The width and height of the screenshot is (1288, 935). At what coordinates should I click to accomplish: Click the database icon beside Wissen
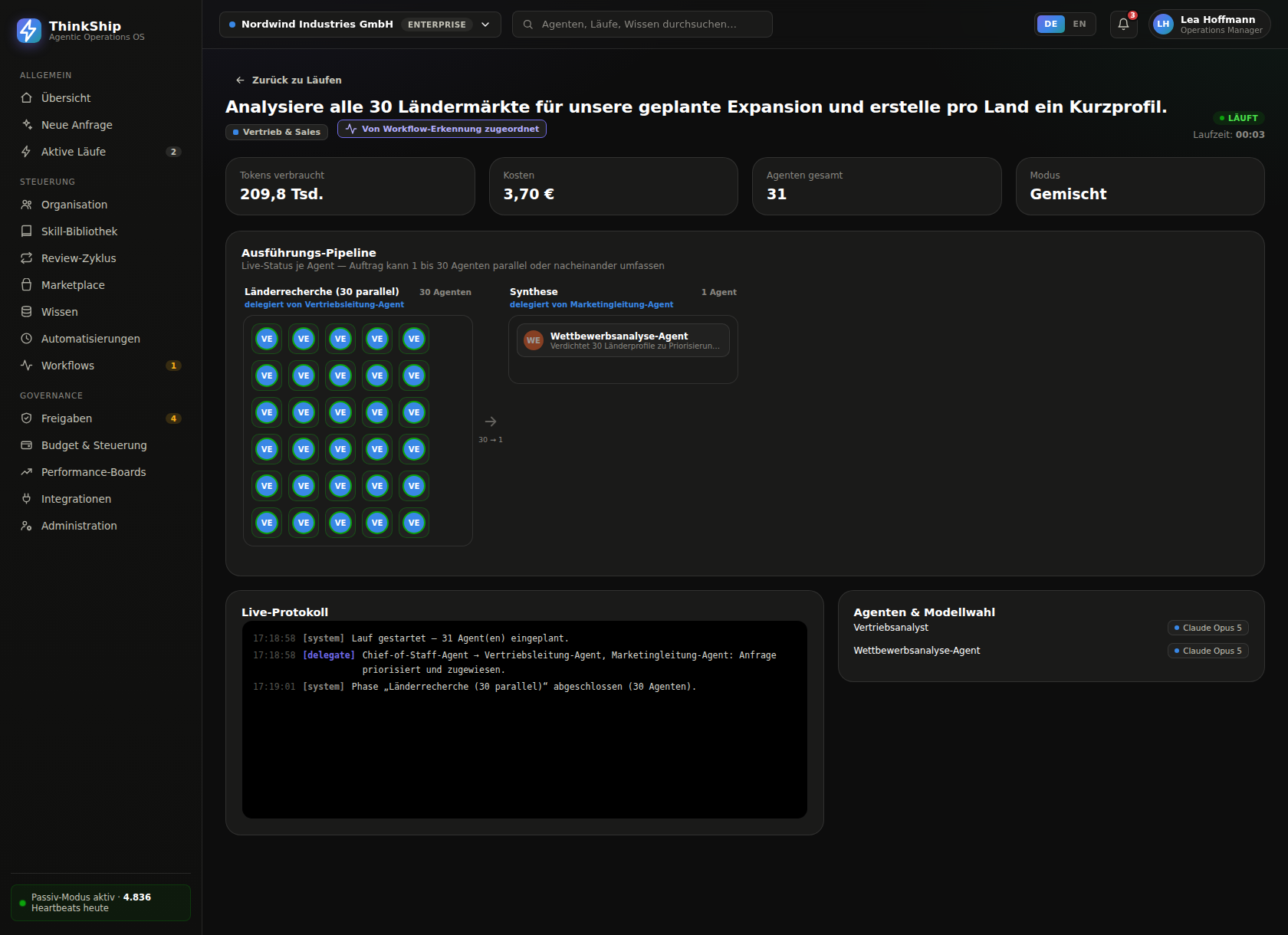click(x=27, y=312)
